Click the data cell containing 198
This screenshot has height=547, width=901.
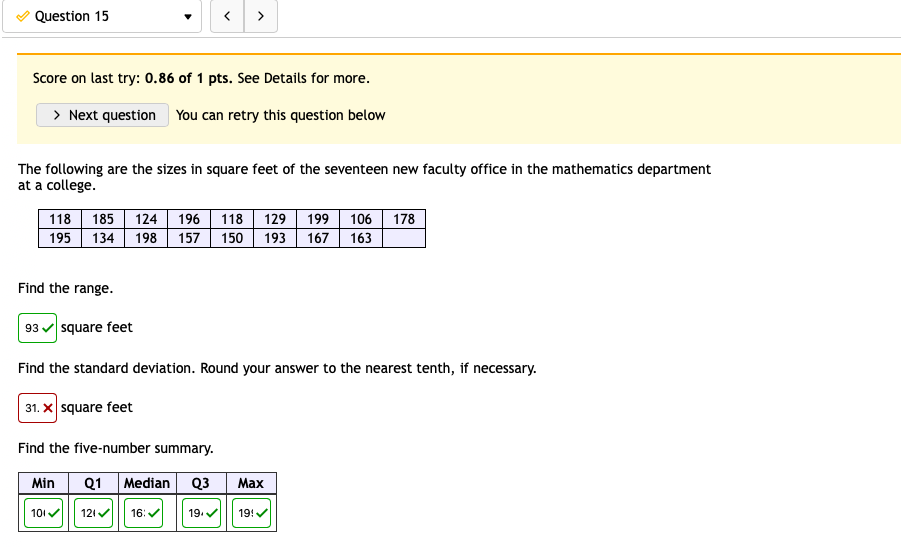pos(146,238)
